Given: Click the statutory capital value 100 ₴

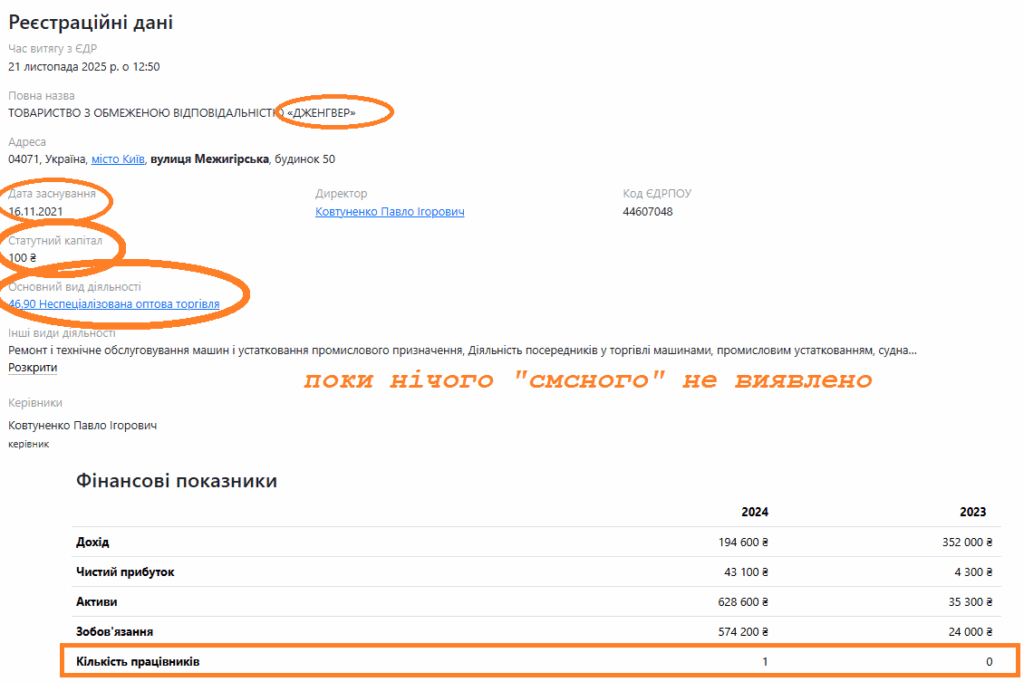Looking at the screenshot, I should pyautogui.click(x=22, y=258).
